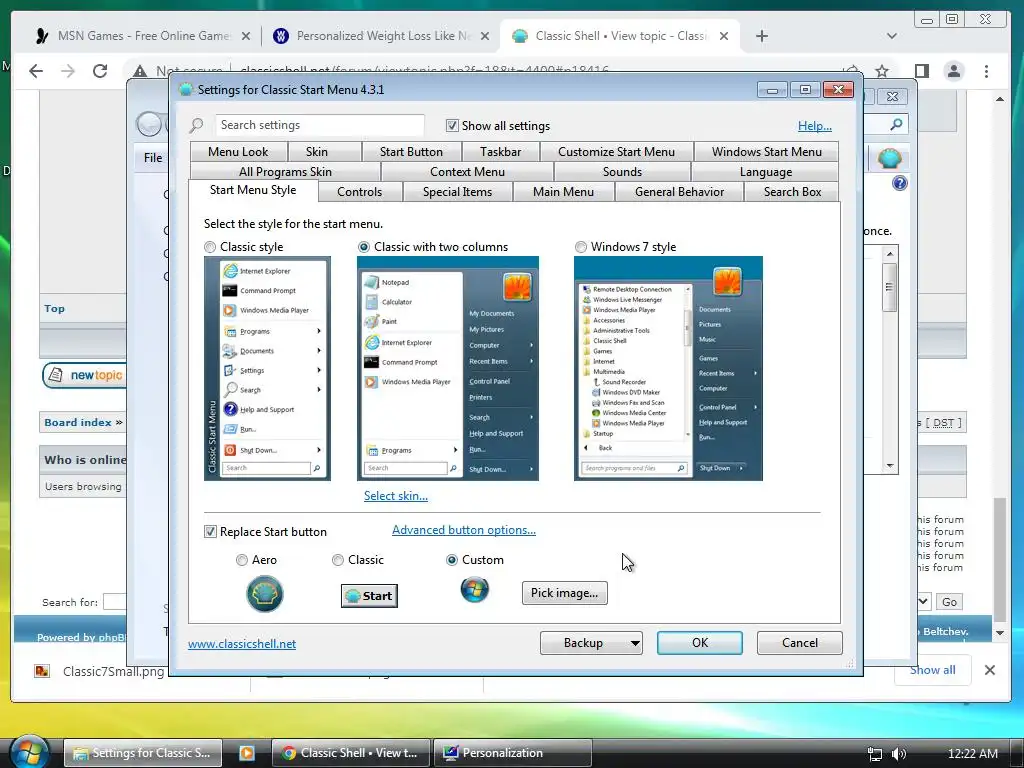This screenshot has height=768, width=1024.
Task: Open the All Programs Skin tab
Action: [x=285, y=172]
